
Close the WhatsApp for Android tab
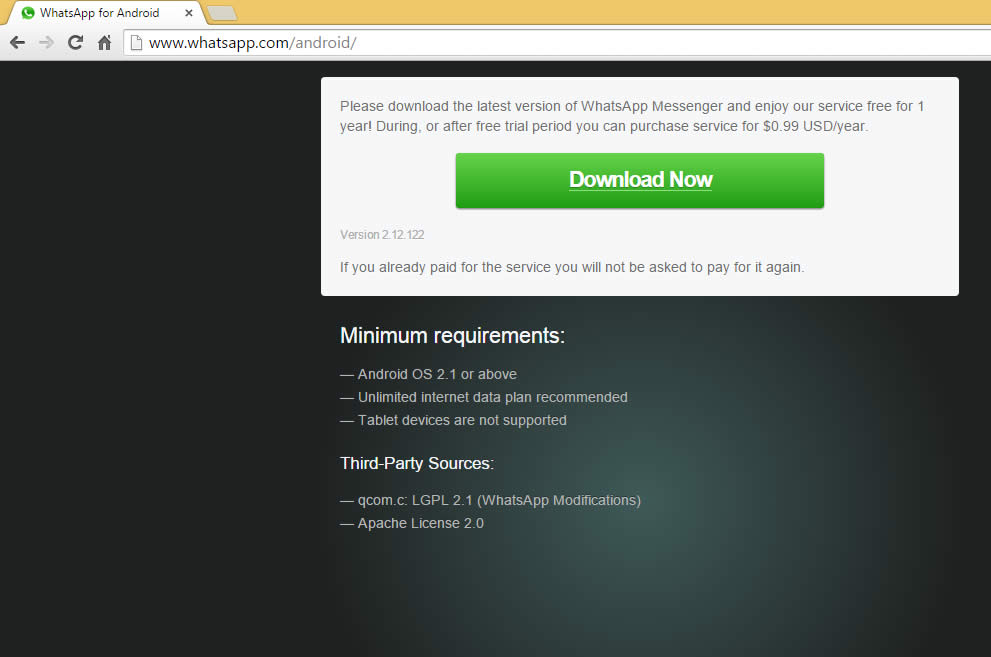(x=189, y=13)
